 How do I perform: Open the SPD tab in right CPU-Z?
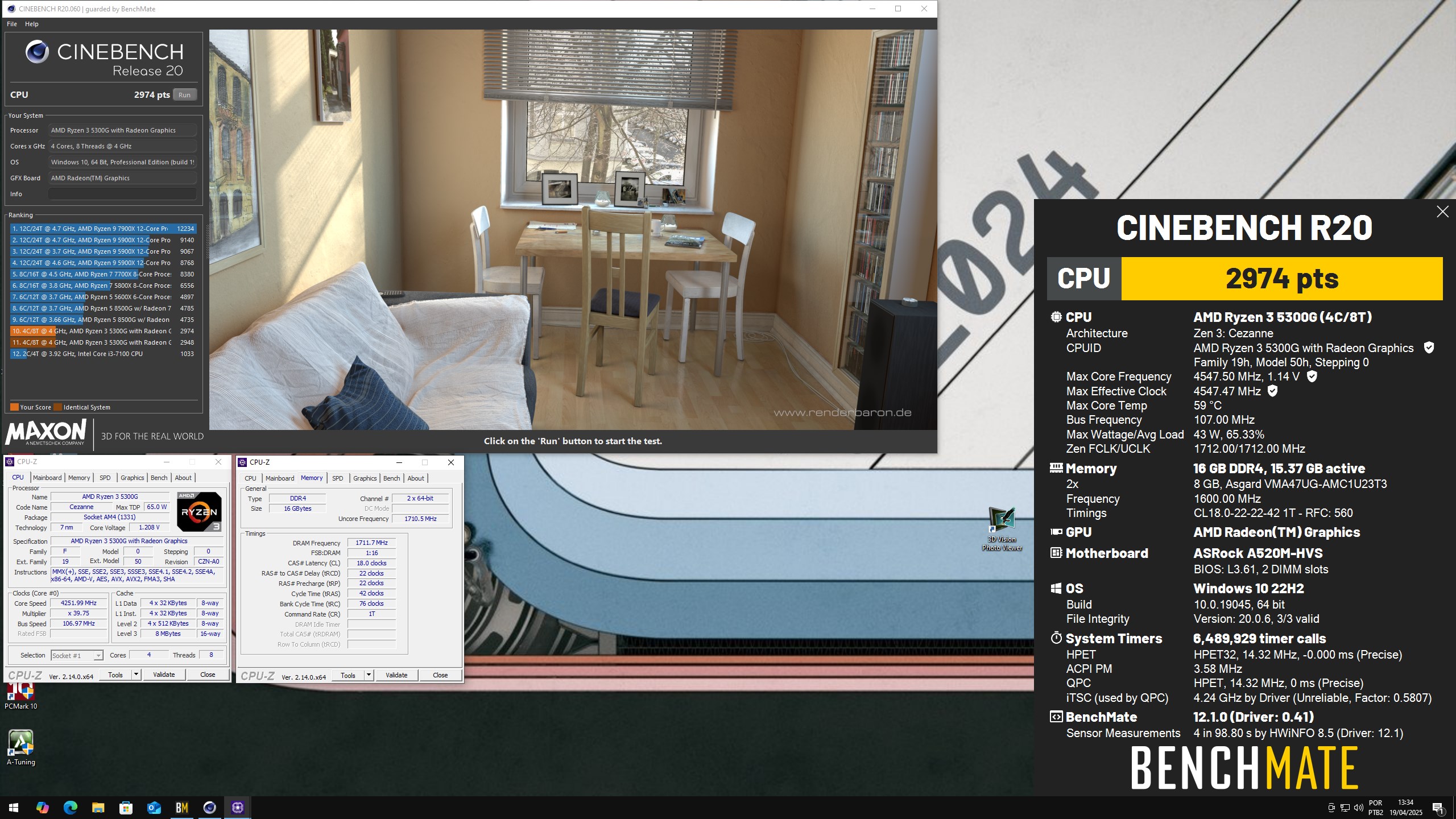338,478
